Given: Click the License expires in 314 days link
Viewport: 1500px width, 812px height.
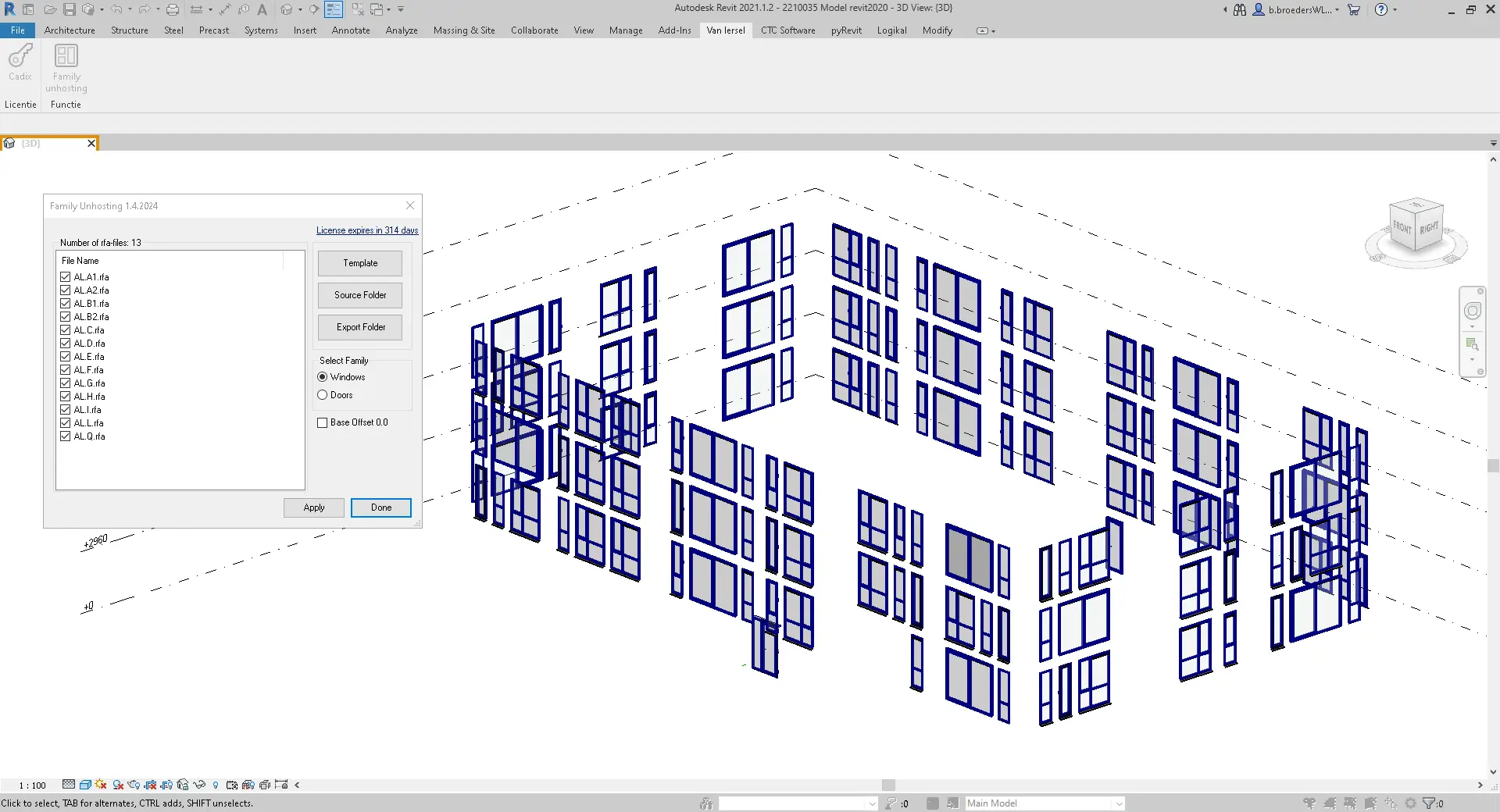Looking at the screenshot, I should [367, 230].
